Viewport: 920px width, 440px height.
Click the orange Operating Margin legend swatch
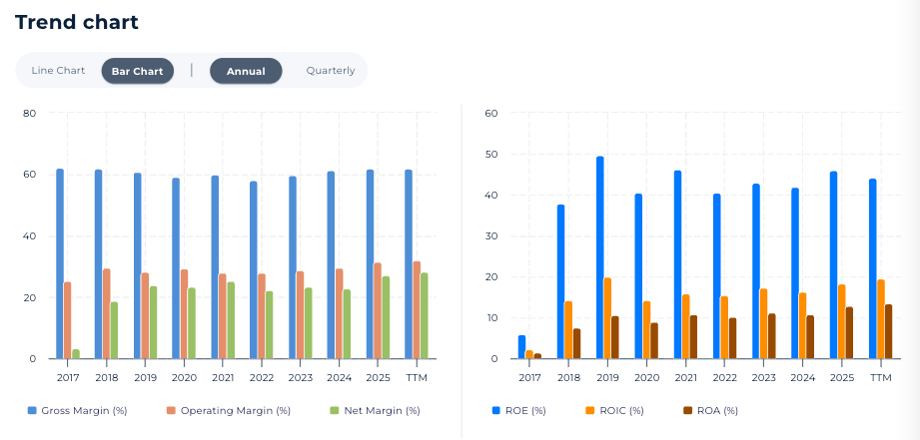coord(171,411)
